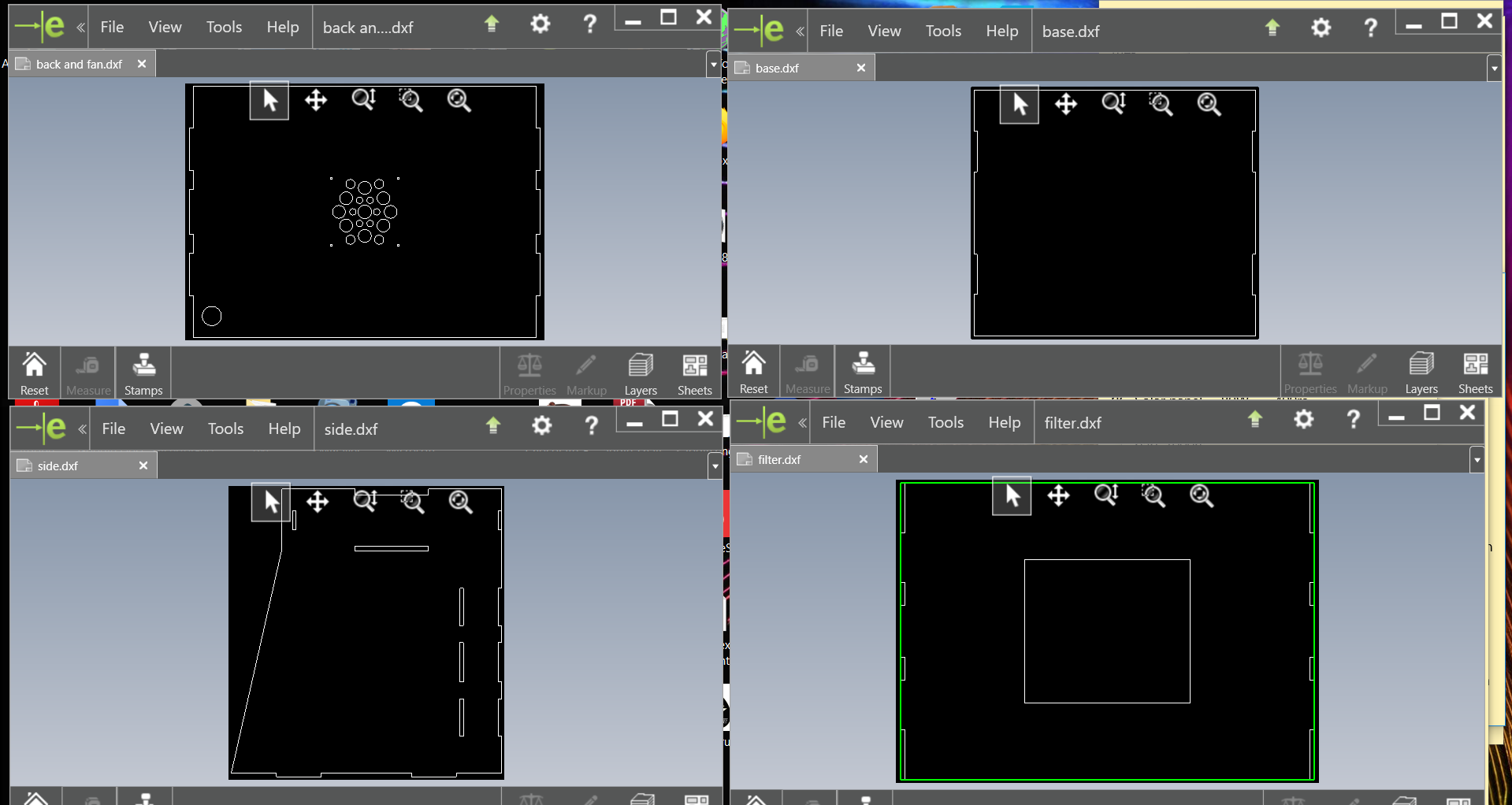Viewport: 1512px width, 805px height.
Task: Select the arrow Select tool in back and fan.dxf window
Action: [x=269, y=101]
